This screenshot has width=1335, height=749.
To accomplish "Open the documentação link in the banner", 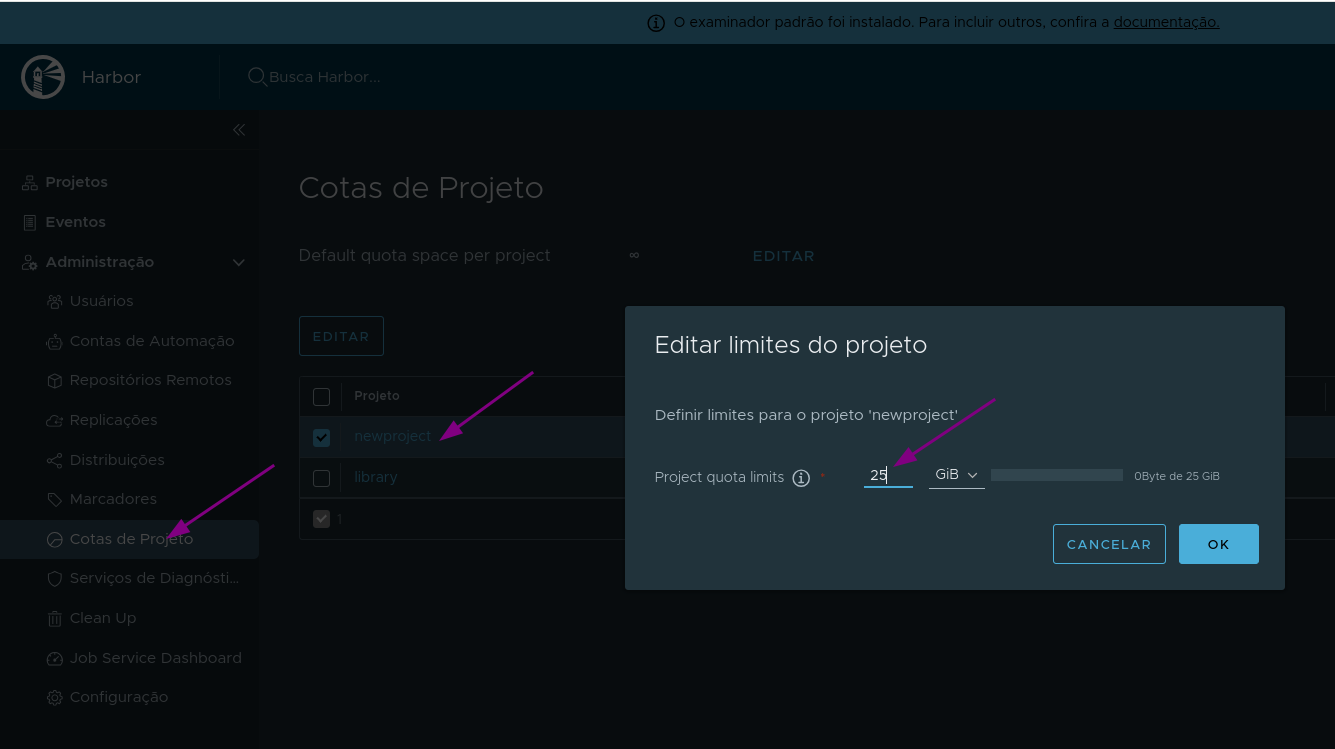I will click(x=1166, y=21).
